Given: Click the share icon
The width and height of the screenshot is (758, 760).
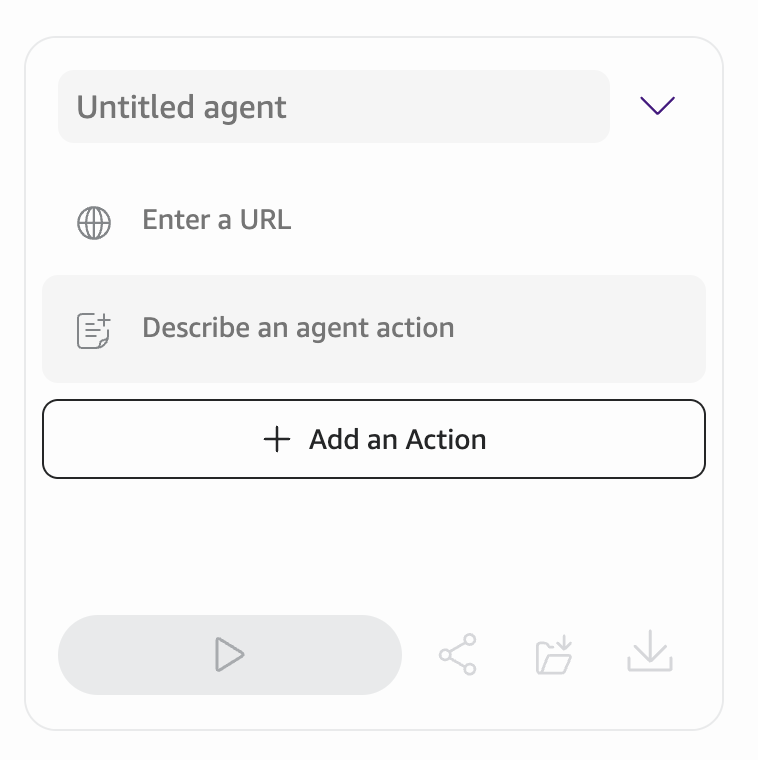Looking at the screenshot, I should [458, 655].
